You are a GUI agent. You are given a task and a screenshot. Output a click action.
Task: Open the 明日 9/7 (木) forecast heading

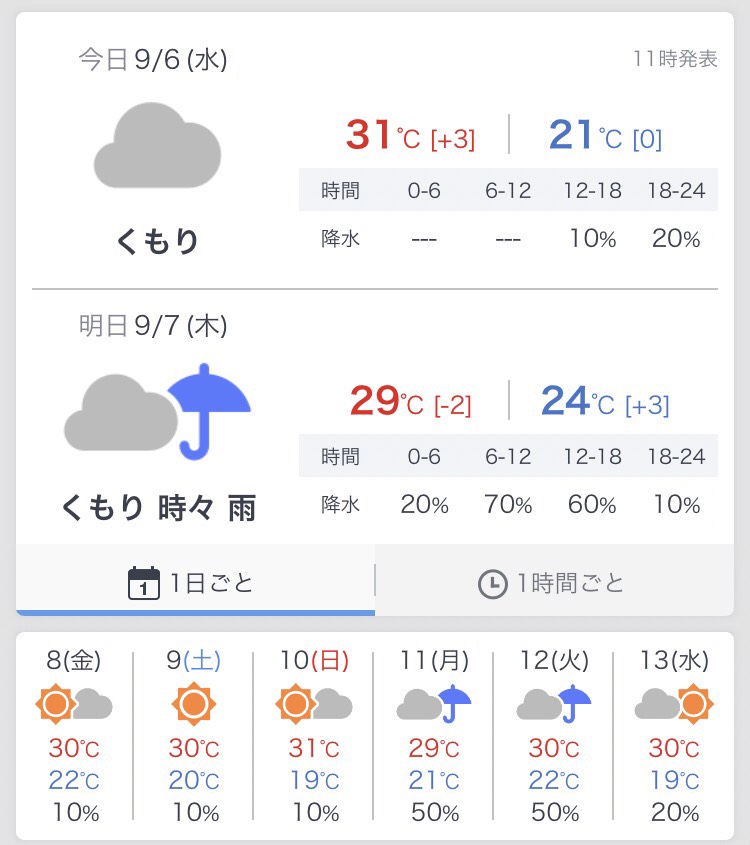tap(153, 325)
